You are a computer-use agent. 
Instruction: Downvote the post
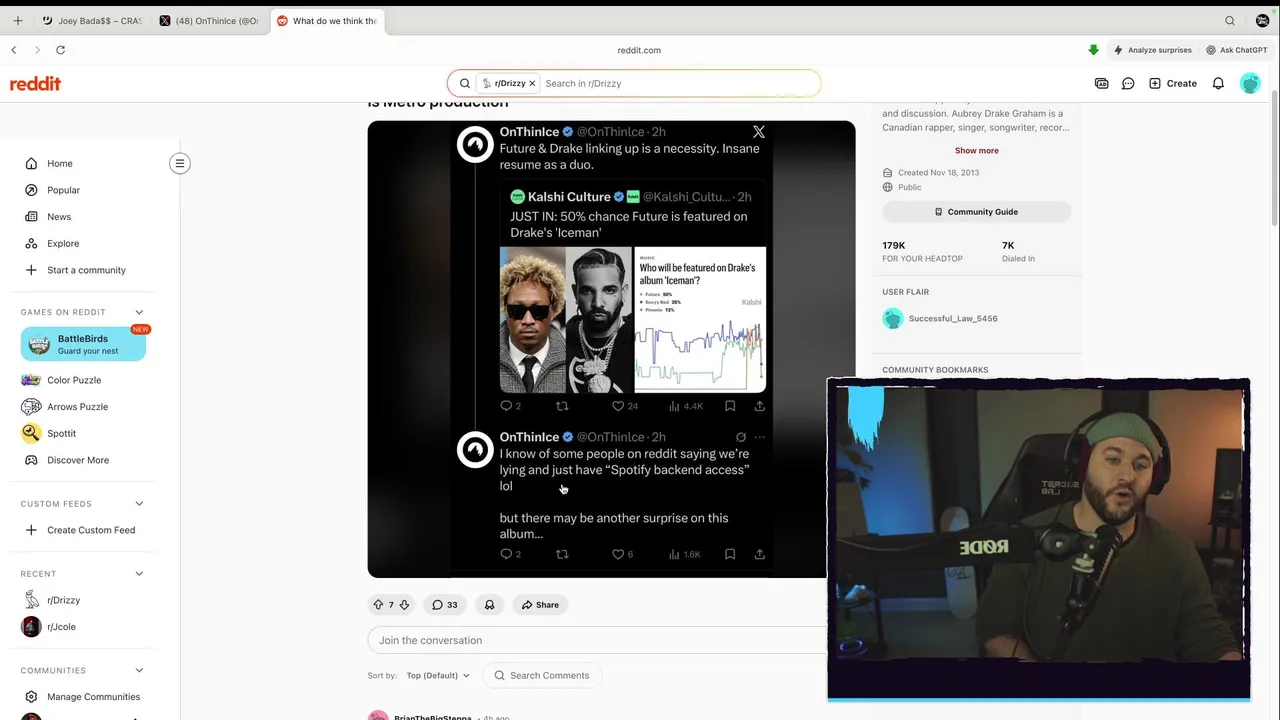pyautogui.click(x=404, y=605)
